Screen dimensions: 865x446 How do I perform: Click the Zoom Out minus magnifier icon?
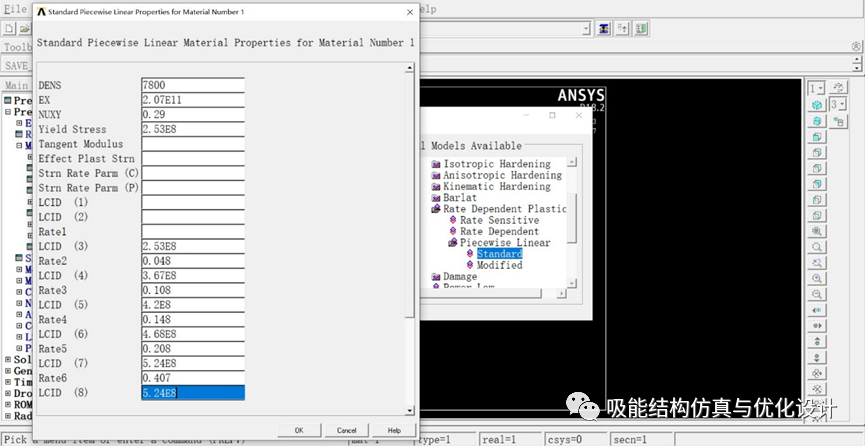[x=817, y=294]
